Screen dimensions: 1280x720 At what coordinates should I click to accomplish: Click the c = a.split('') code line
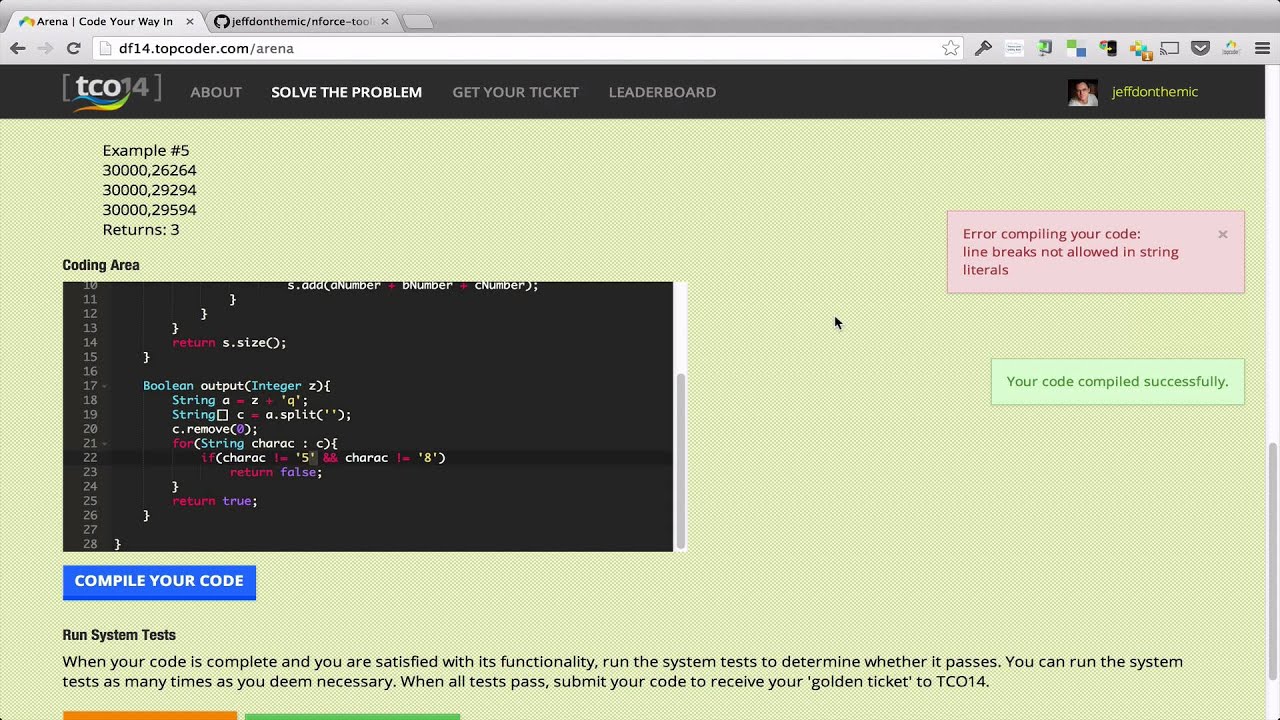[x=261, y=415]
